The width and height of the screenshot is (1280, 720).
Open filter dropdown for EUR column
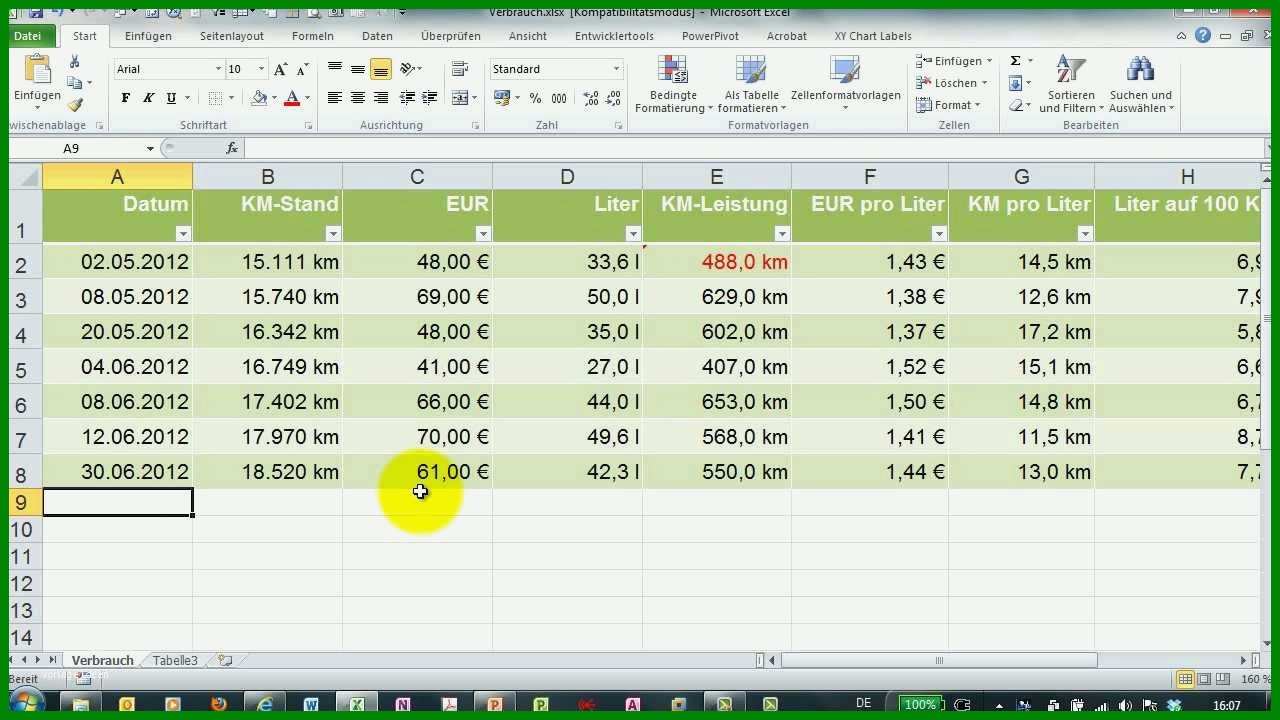point(483,234)
